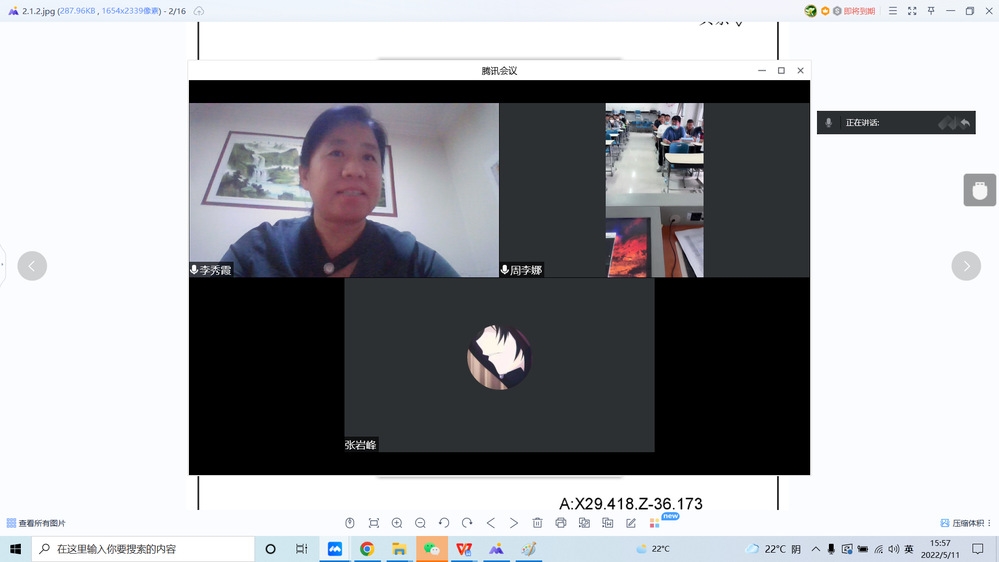
Task: Zoom in on the image
Action: [x=397, y=523]
